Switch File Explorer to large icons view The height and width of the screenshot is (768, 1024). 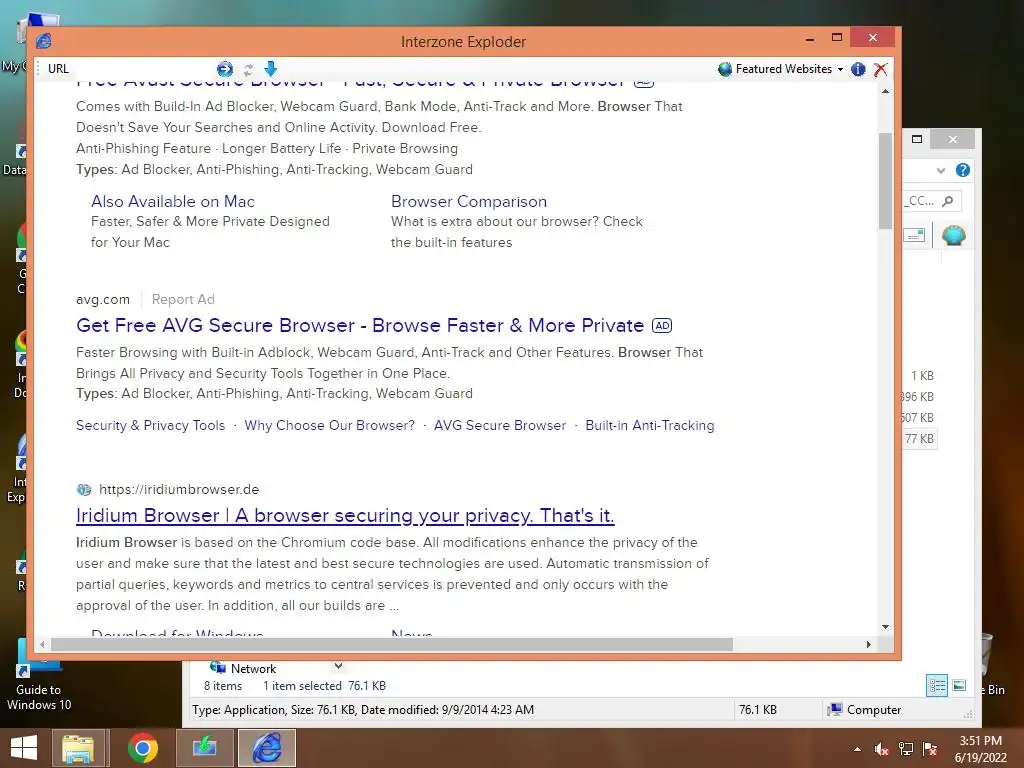pos(959,686)
